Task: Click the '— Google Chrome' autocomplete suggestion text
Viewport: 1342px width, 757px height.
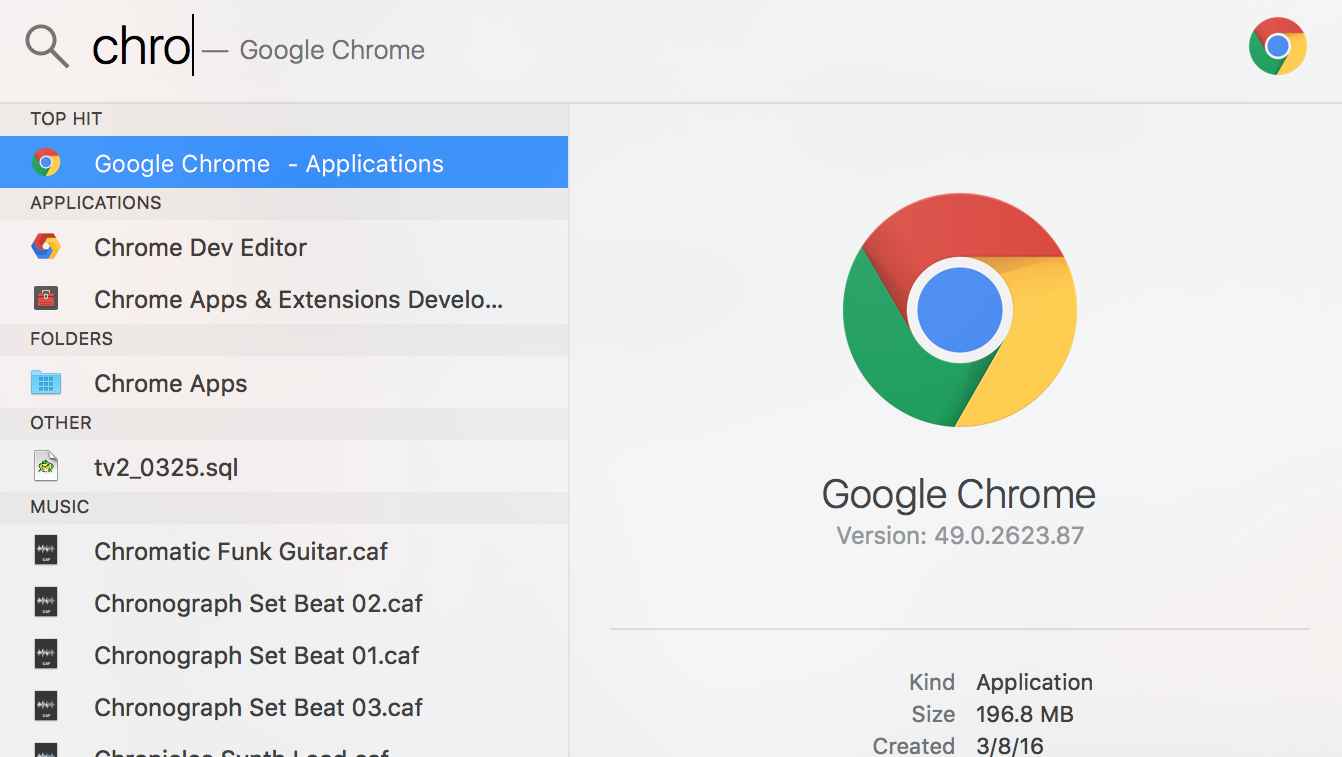Action: 313,50
